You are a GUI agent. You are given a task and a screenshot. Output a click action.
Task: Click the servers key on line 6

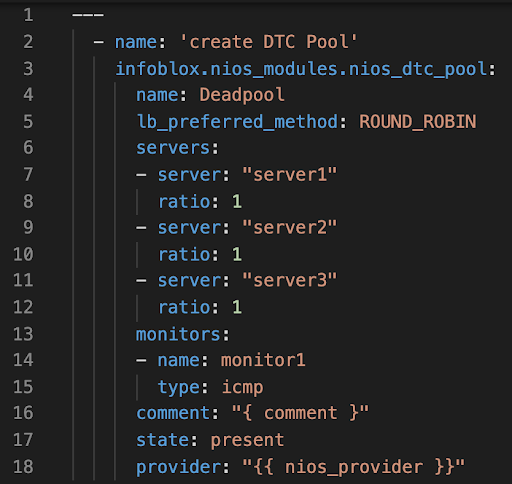pyautogui.click(x=173, y=148)
